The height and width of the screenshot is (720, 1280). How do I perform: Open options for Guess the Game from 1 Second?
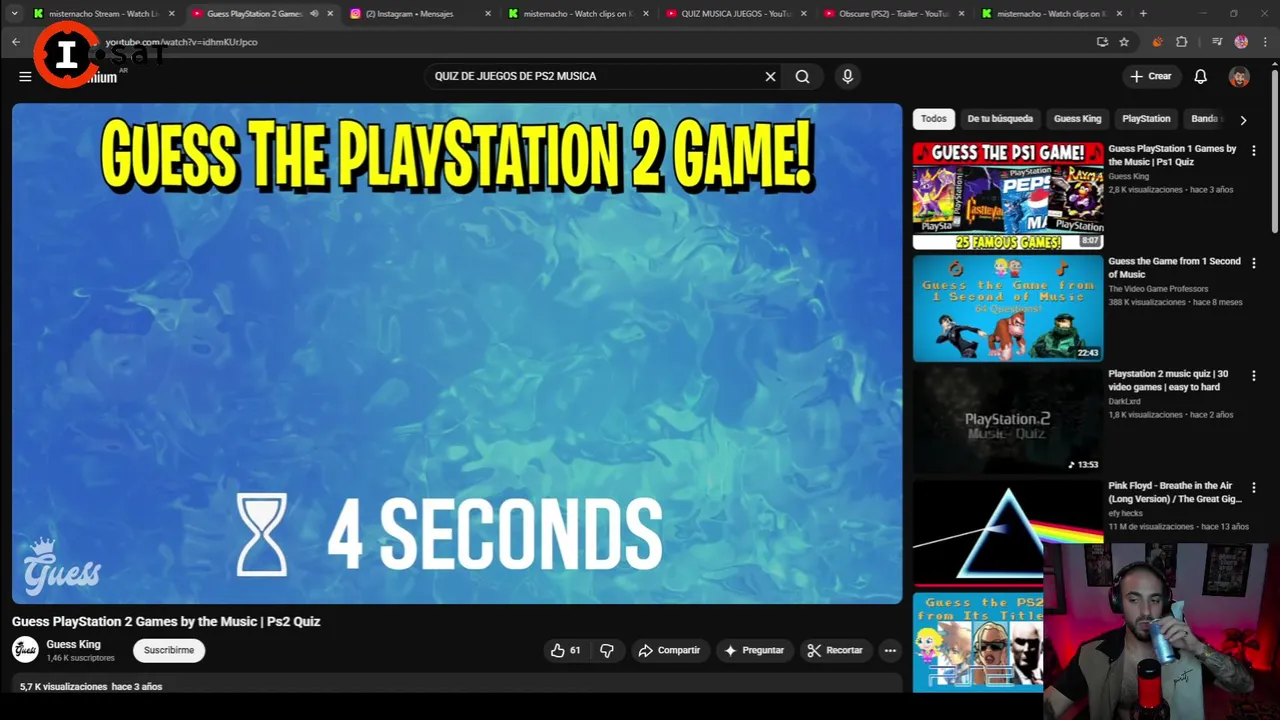1254,263
